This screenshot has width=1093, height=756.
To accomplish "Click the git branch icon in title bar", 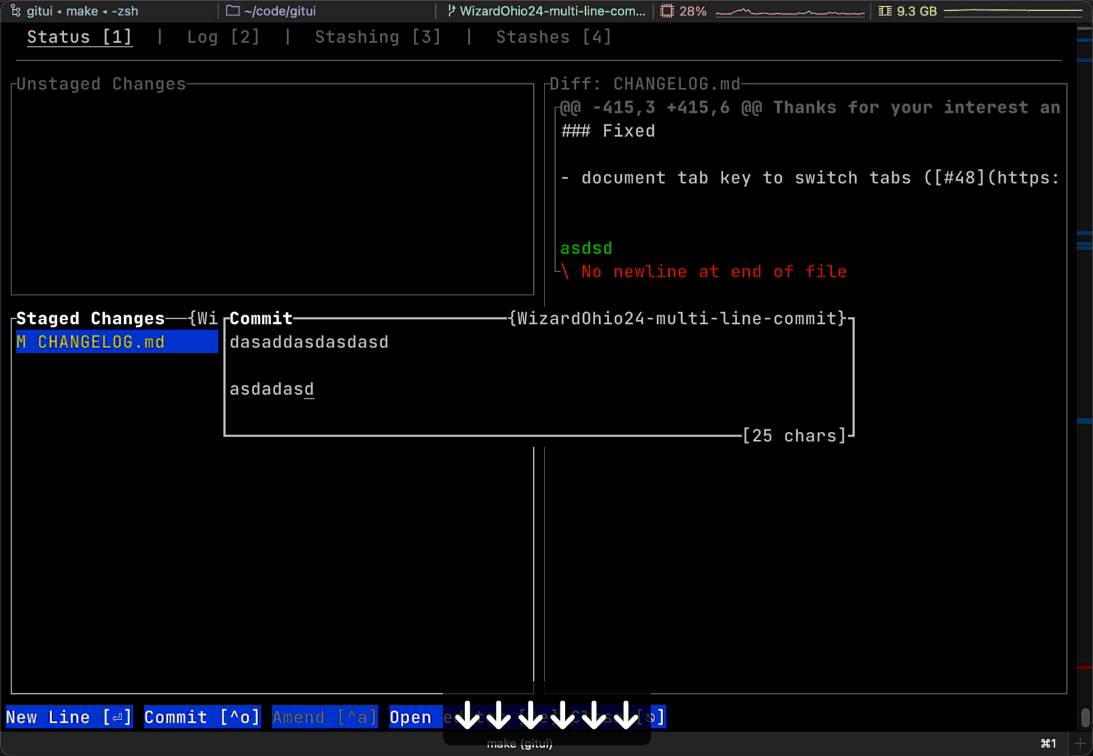I will [x=451, y=11].
